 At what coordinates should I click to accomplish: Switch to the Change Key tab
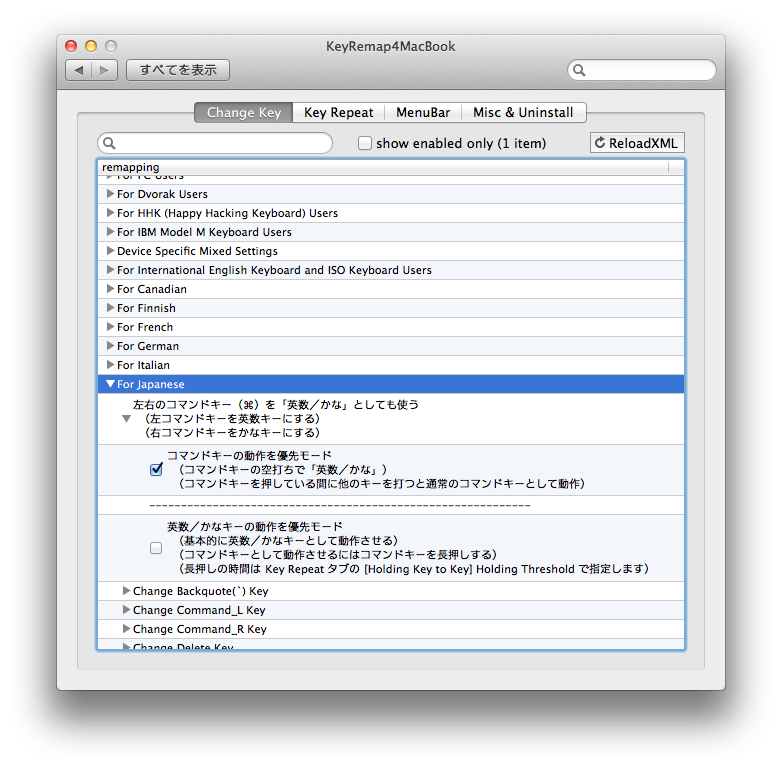click(244, 113)
